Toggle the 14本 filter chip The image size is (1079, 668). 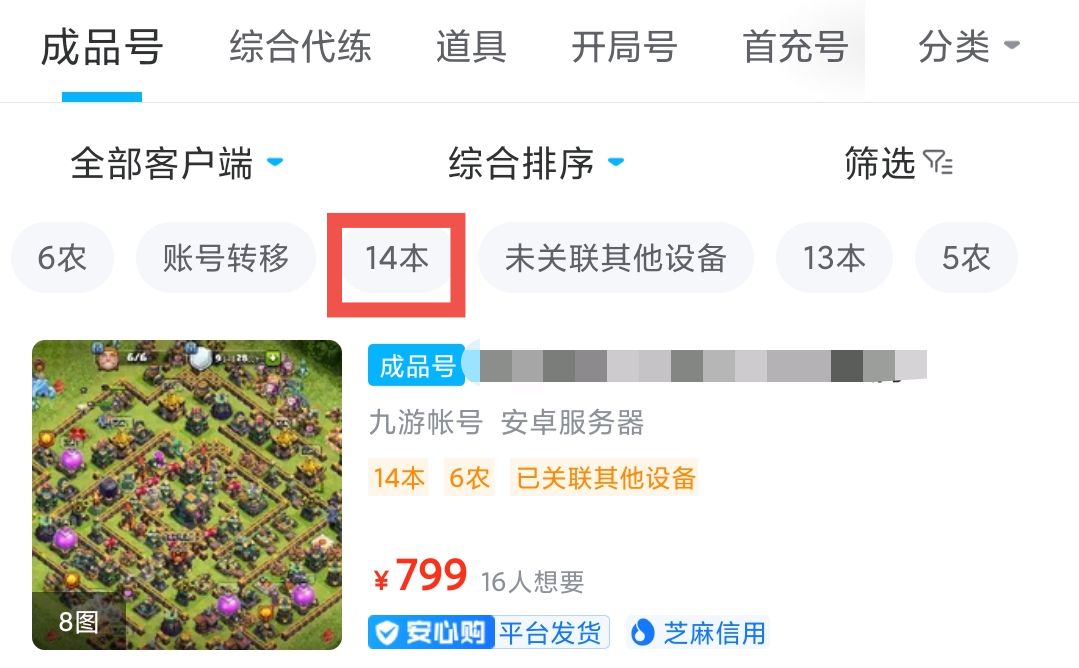[x=396, y=258]
